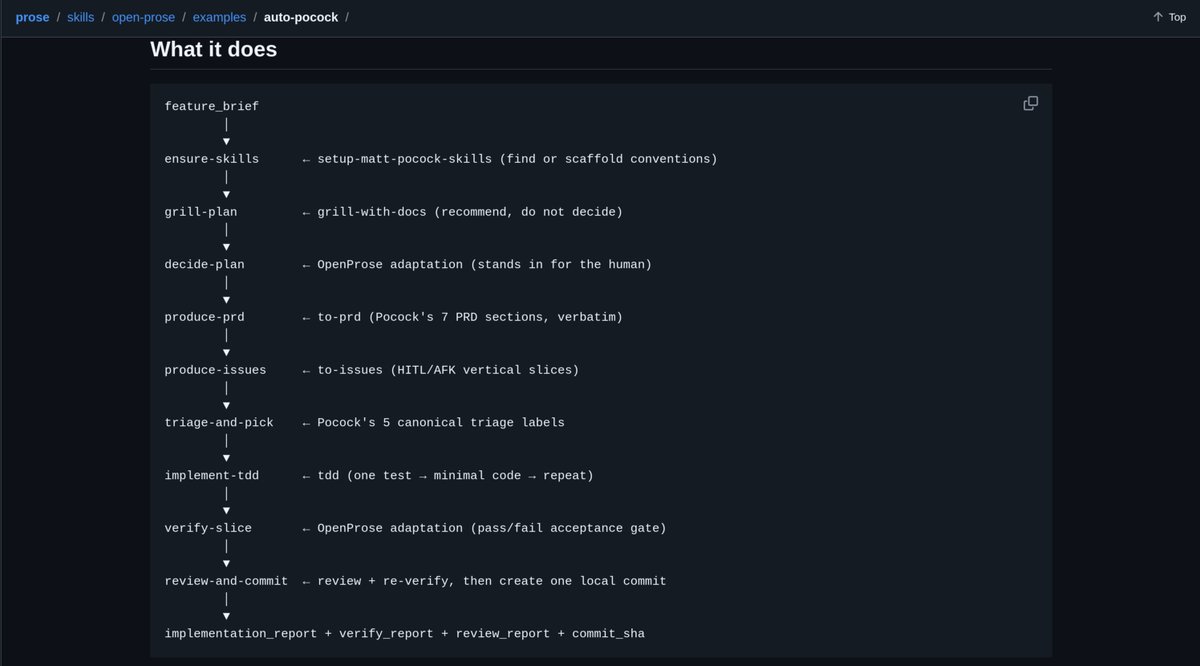1200x666 pixels.
Task: Open the prose repository breadcrumb link
Action: tap(32, 17)
